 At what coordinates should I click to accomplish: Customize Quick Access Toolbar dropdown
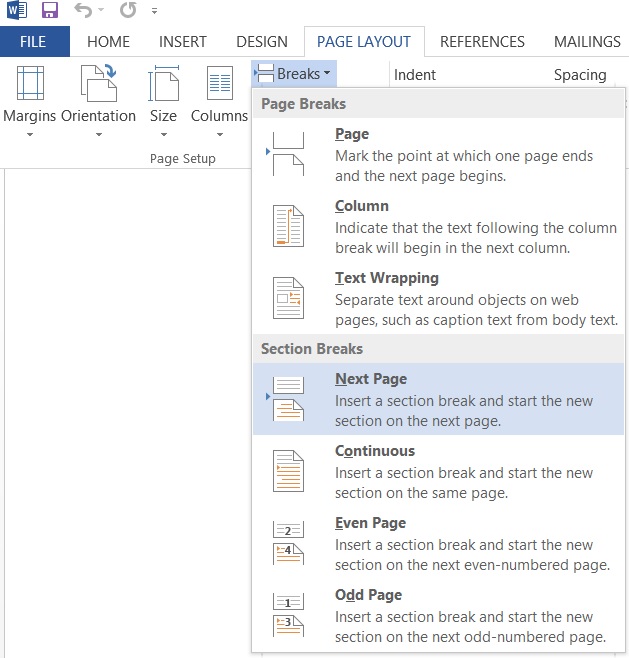pyautogui.click(x=154, y=11)
